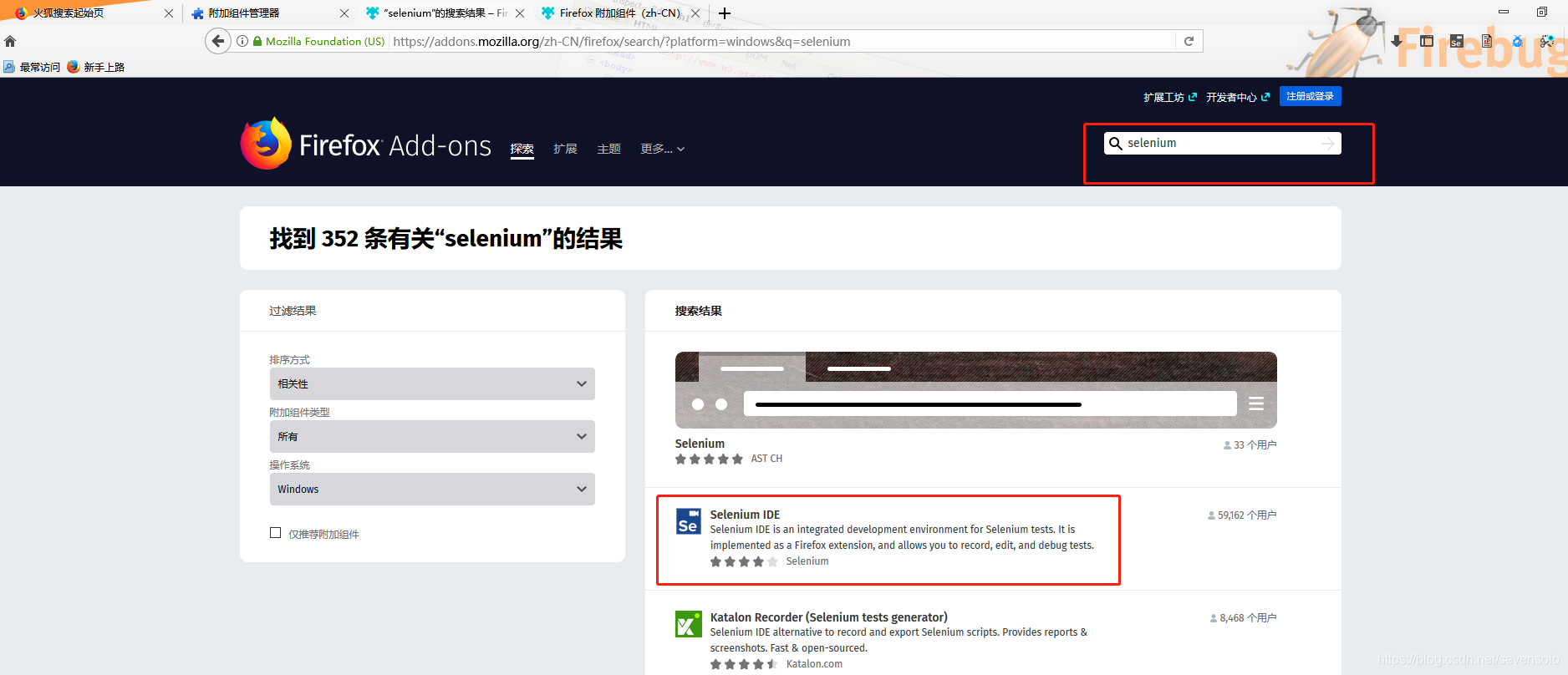The height and width of the screenshot is (675, 1568).
Task: Click the red document toolbar extension icon
Action: [x=1487, y=41]
